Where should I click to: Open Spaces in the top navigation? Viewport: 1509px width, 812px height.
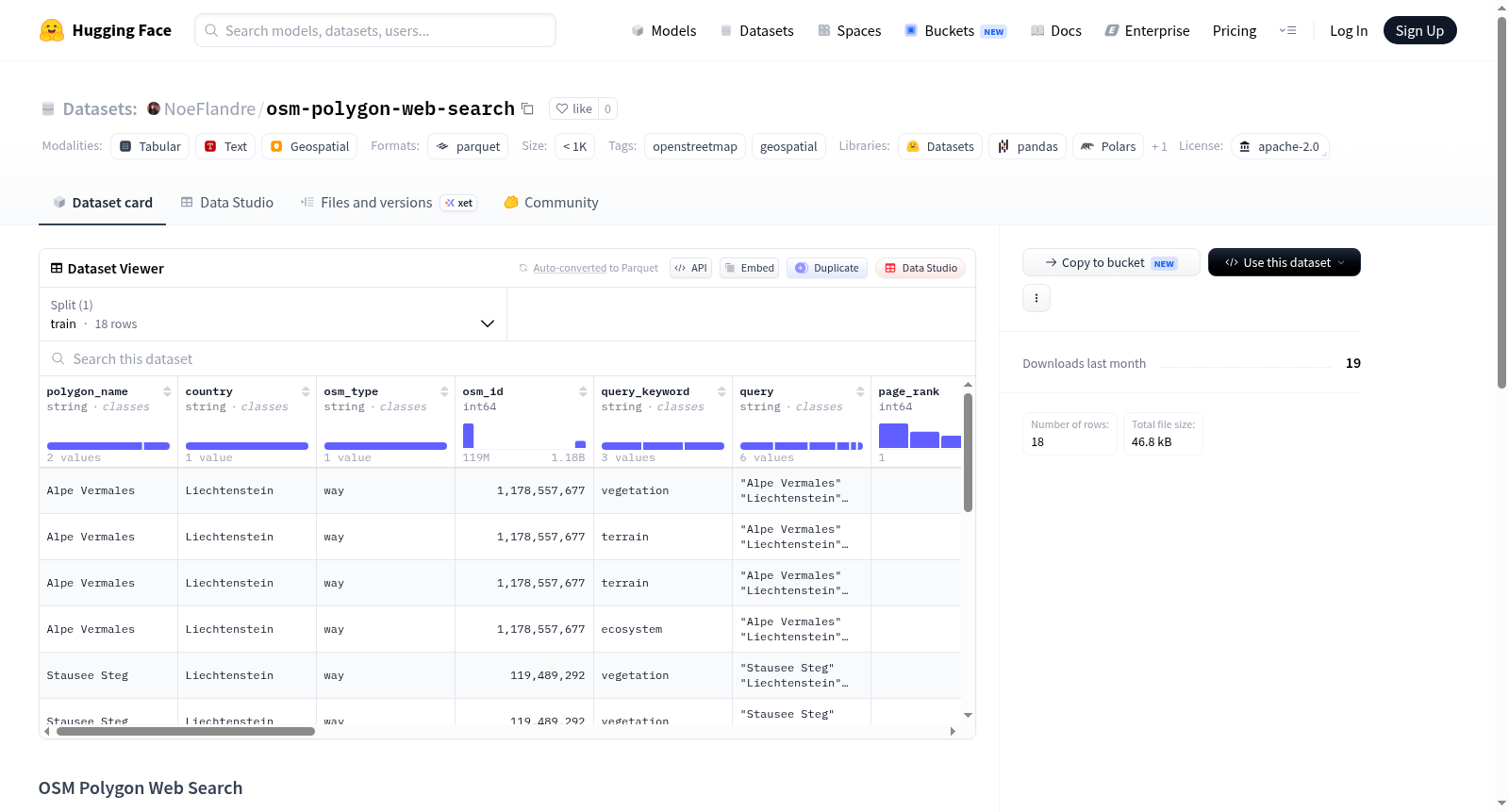849,30
